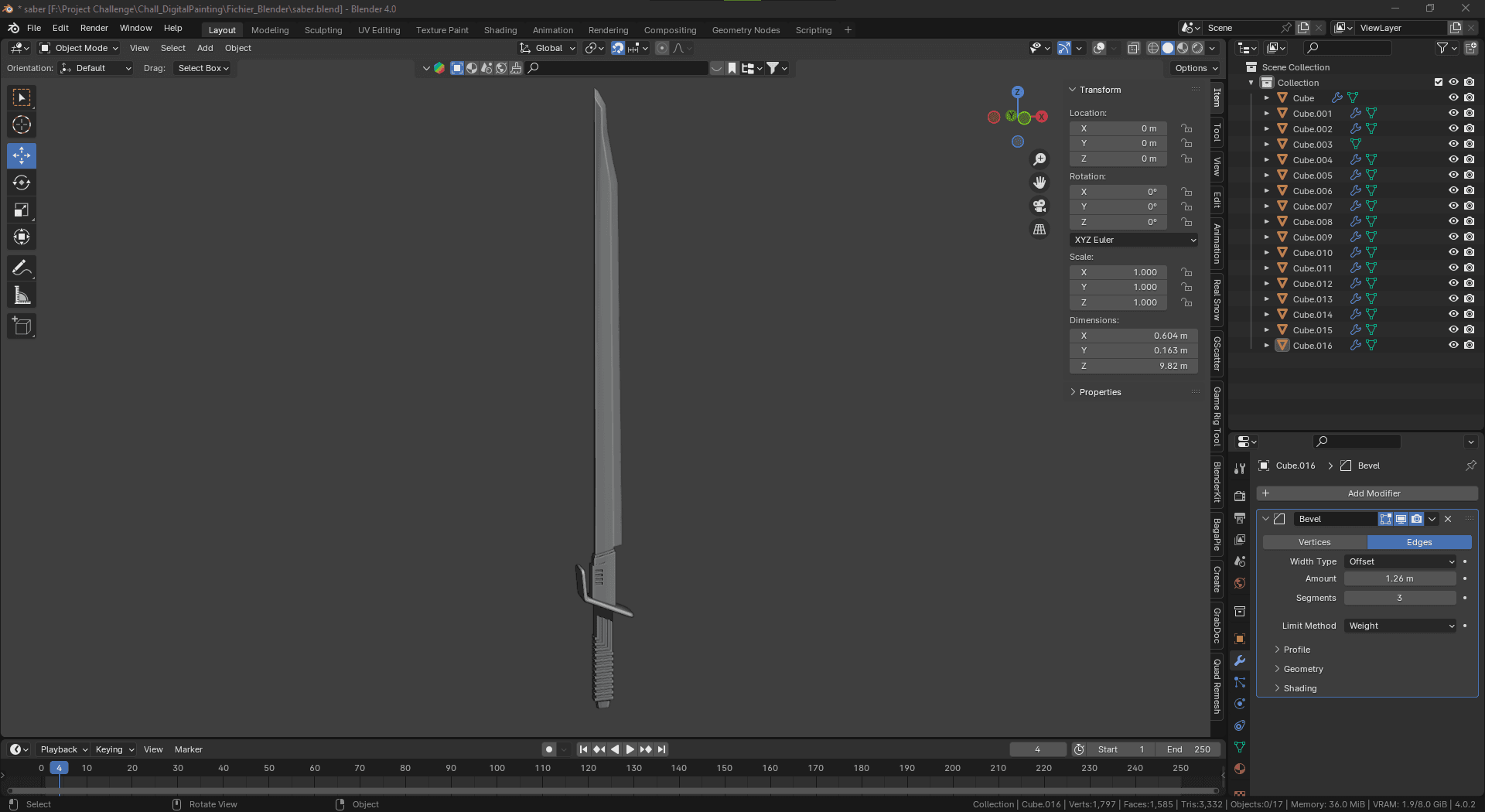The image size is (1485, 812).
Task: Switch to the Sculpting workspace tab
Action: [x=323, y=30]
